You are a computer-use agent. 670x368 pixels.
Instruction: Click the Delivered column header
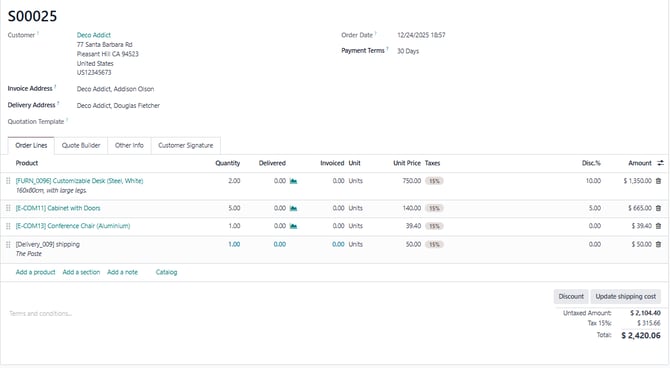click(272, 163)
